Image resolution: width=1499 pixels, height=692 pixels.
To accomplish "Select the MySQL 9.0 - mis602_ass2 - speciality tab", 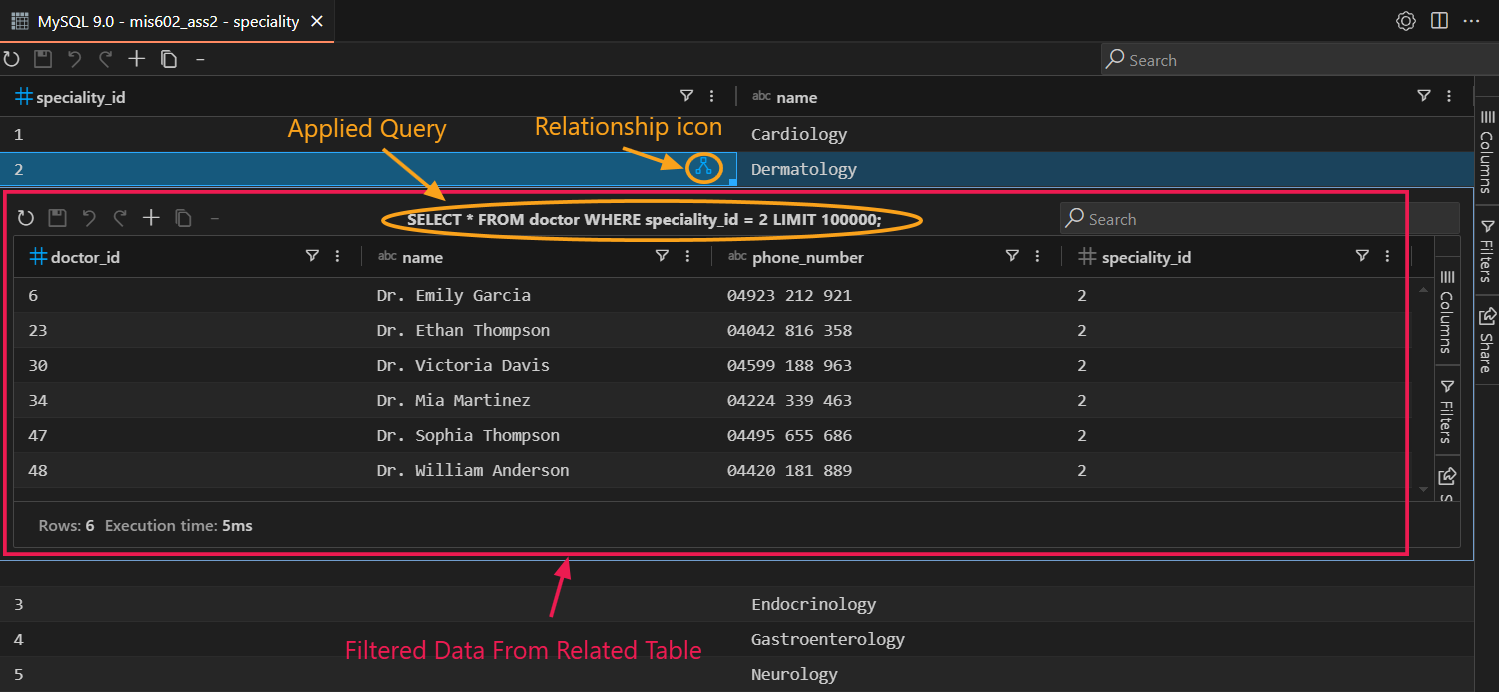I will (167, 21).
